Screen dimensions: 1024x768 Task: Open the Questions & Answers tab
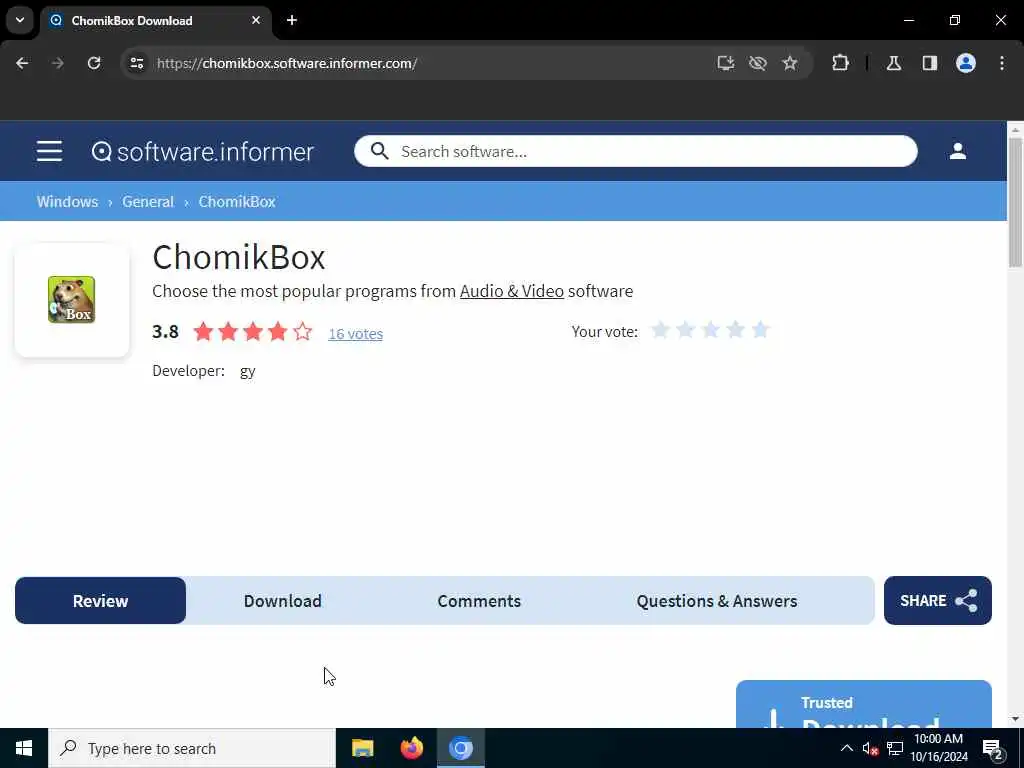click(x=717, y=600)
